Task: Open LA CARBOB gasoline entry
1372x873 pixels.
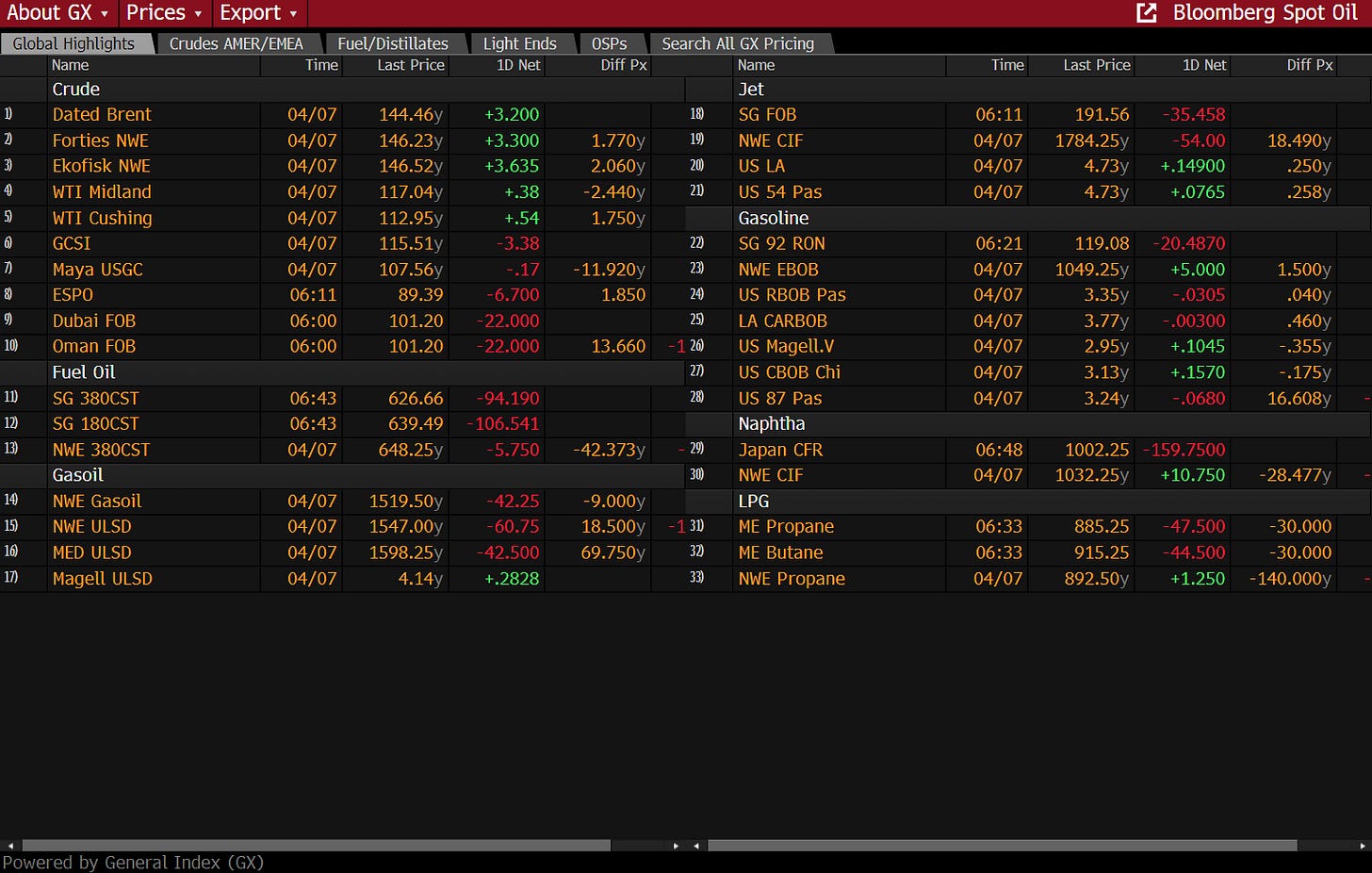Action: (1029, 321)
